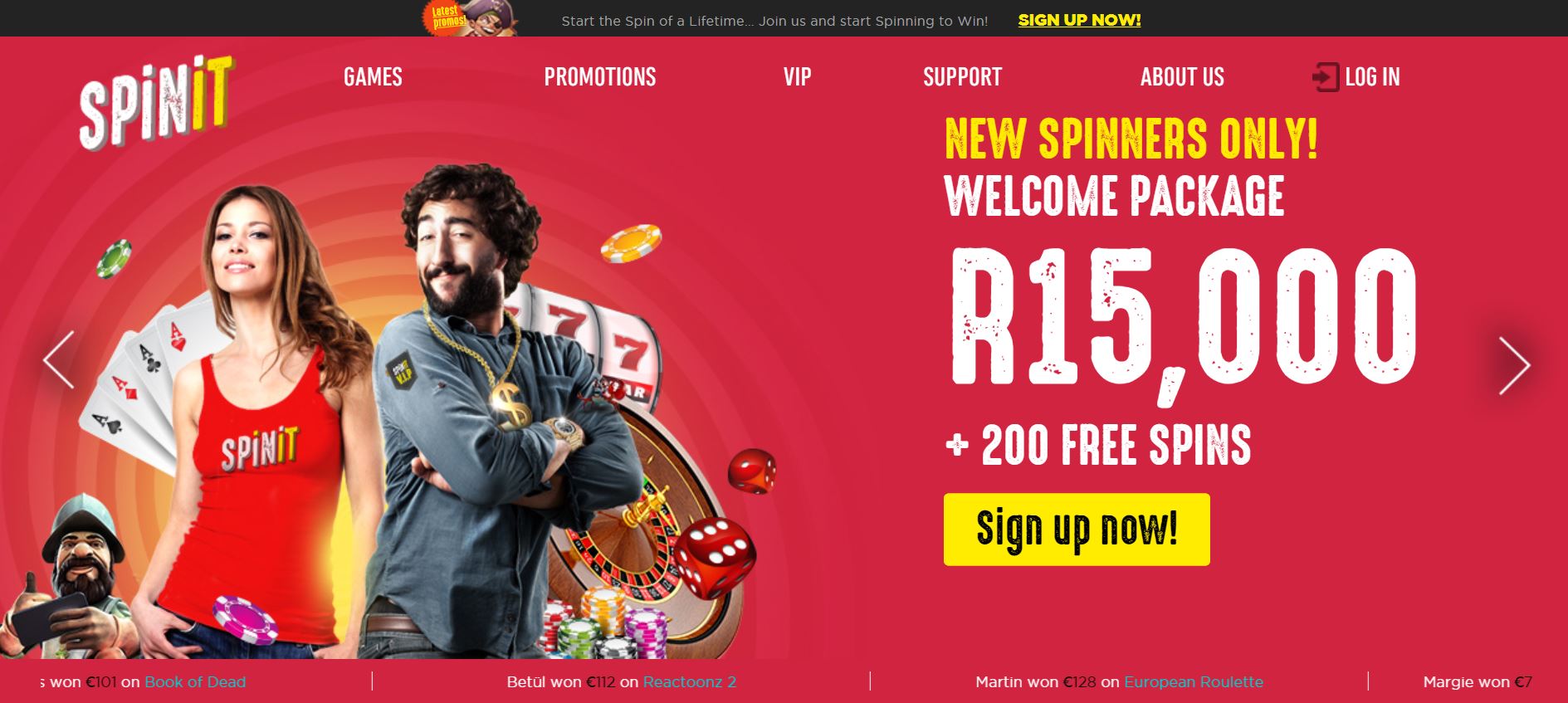Viewport: 1568px width, 703px height.
Task: Click SIGN UP NOW! link in top bar
Action: 1079,20
